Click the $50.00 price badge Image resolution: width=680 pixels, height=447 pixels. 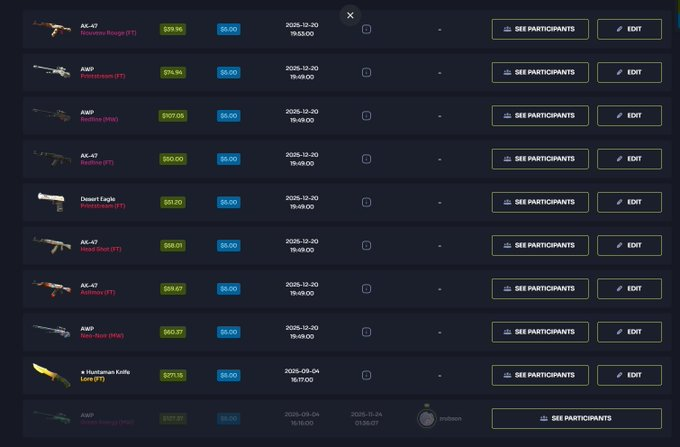click(173, 159)
